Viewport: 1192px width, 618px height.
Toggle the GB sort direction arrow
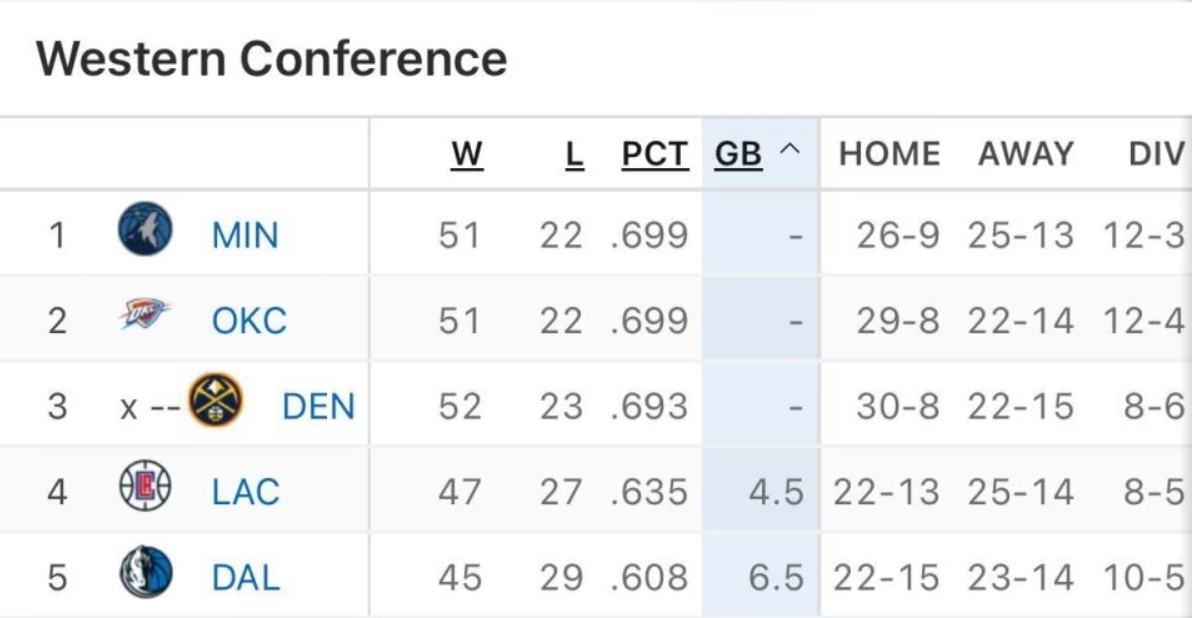pyautogui.click(x=791, y=149)
